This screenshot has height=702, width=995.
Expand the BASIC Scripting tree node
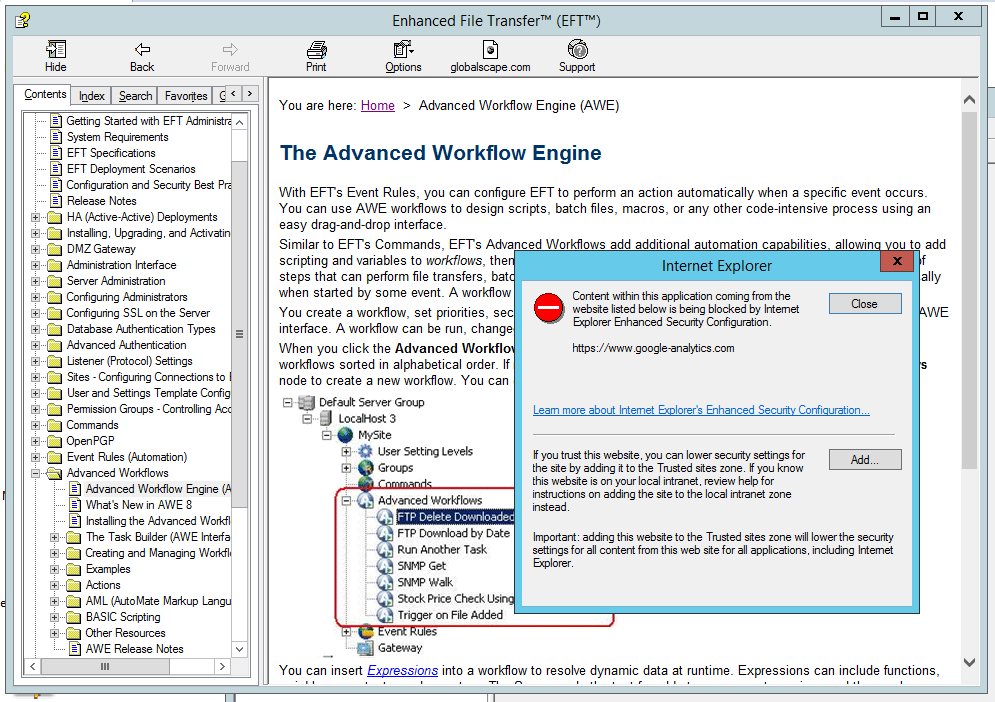click(55, 617)
